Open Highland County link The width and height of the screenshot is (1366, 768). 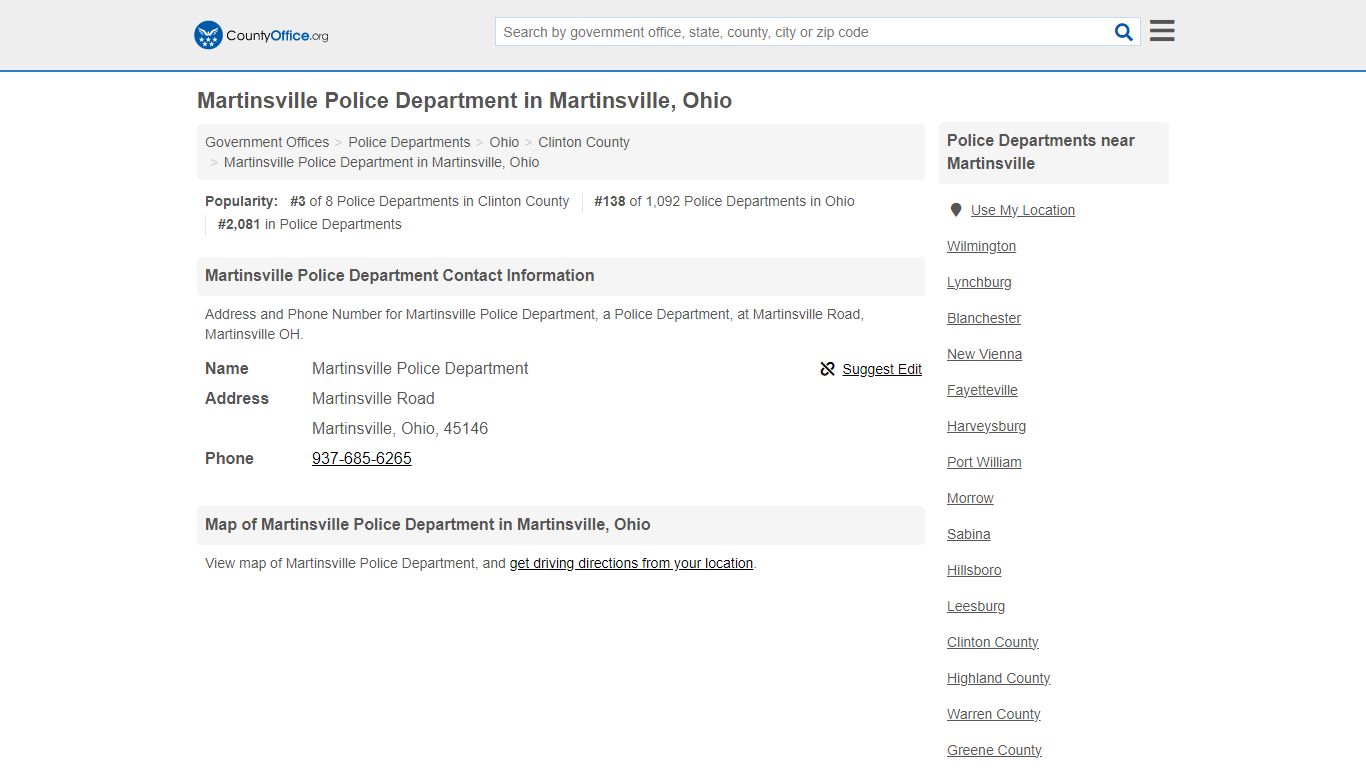pyautogui.click(x=998, y=678)
